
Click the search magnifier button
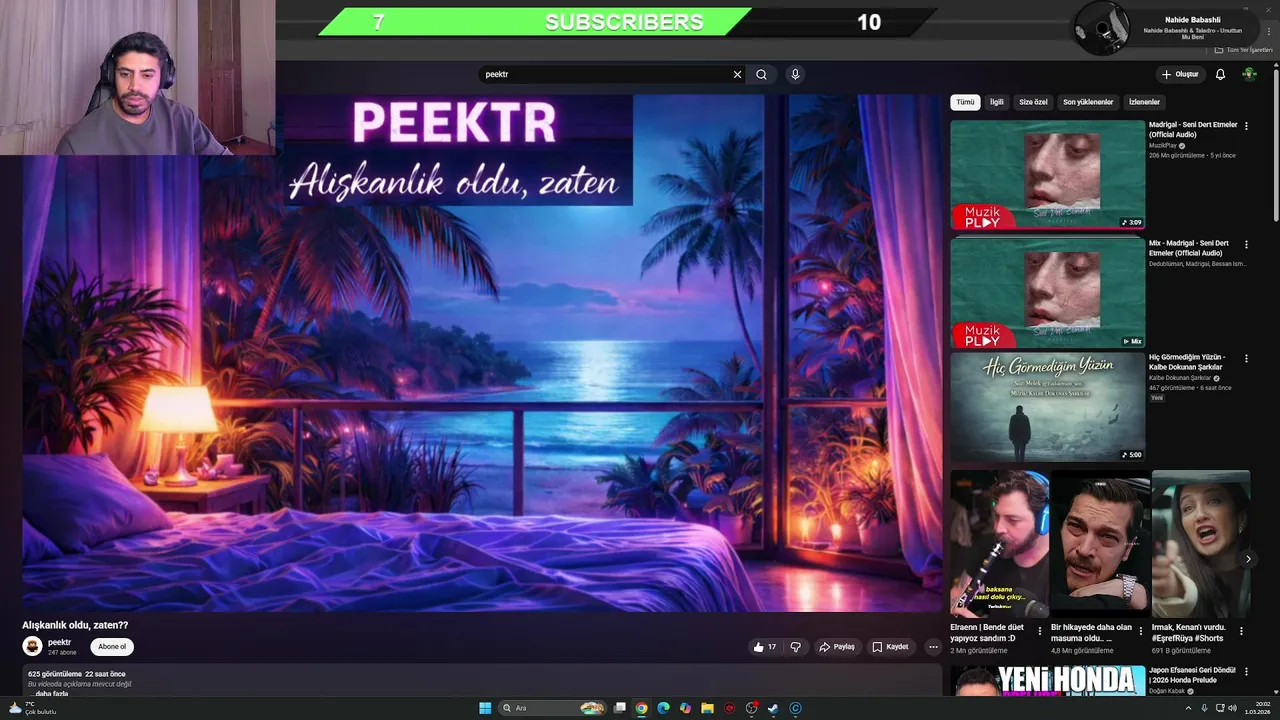click(x=762, y=74)
